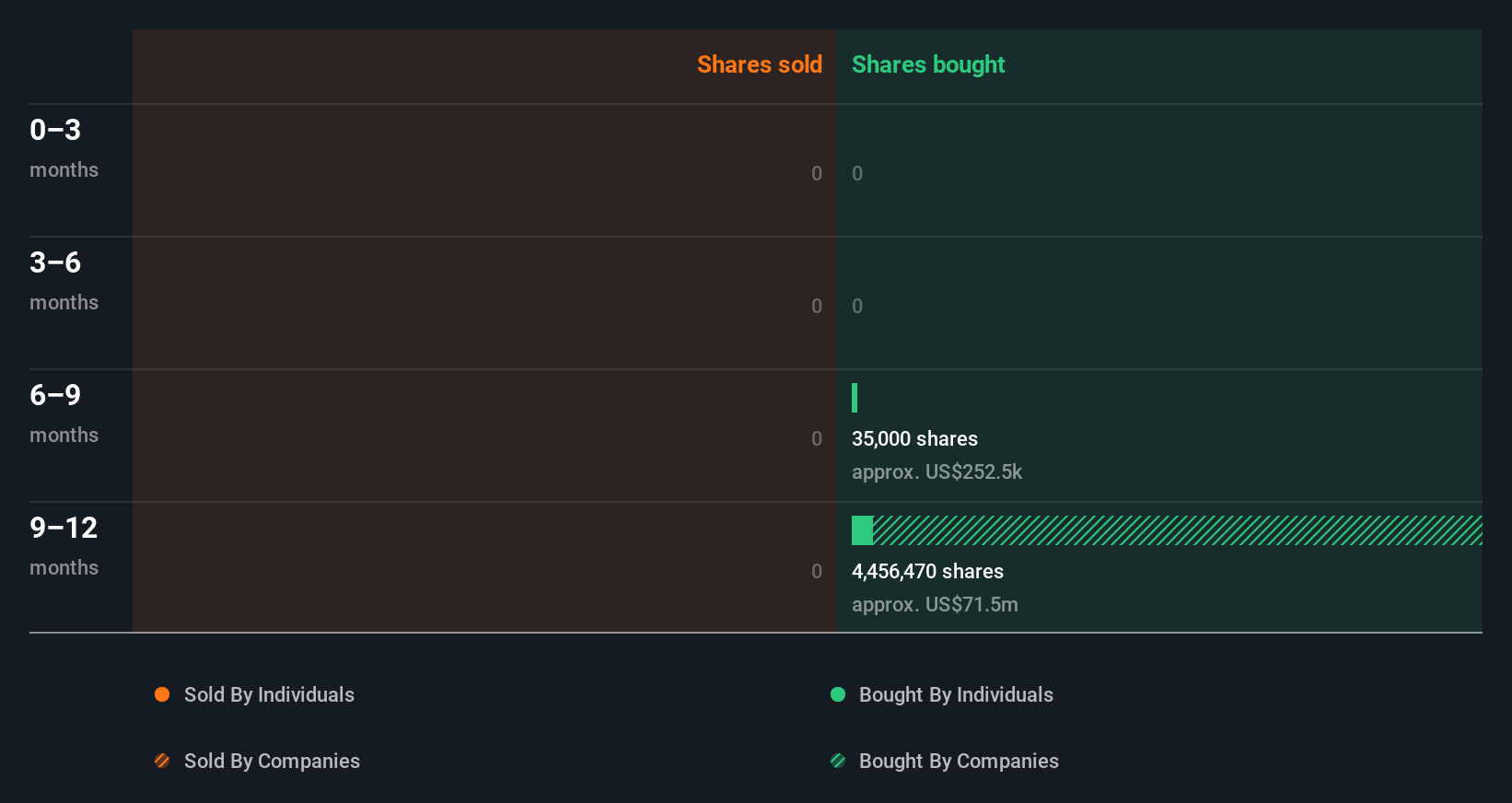Viewport: 1512px width, 803px height.
Task: Toggle the Sold By Companies legend label
Action: (272, 762)
